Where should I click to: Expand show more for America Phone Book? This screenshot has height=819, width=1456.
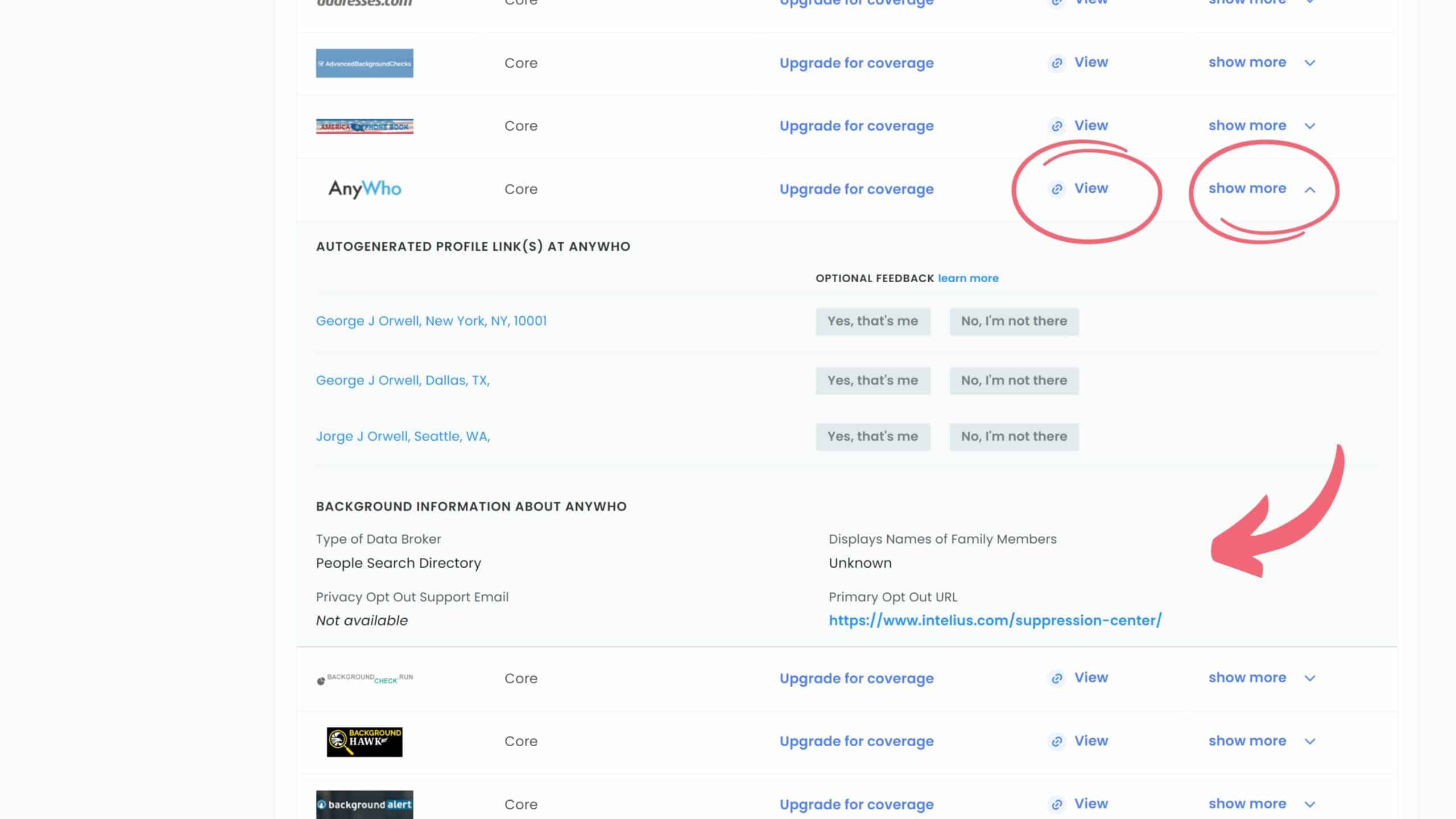pyautogui.click(x=1247, y=125)
